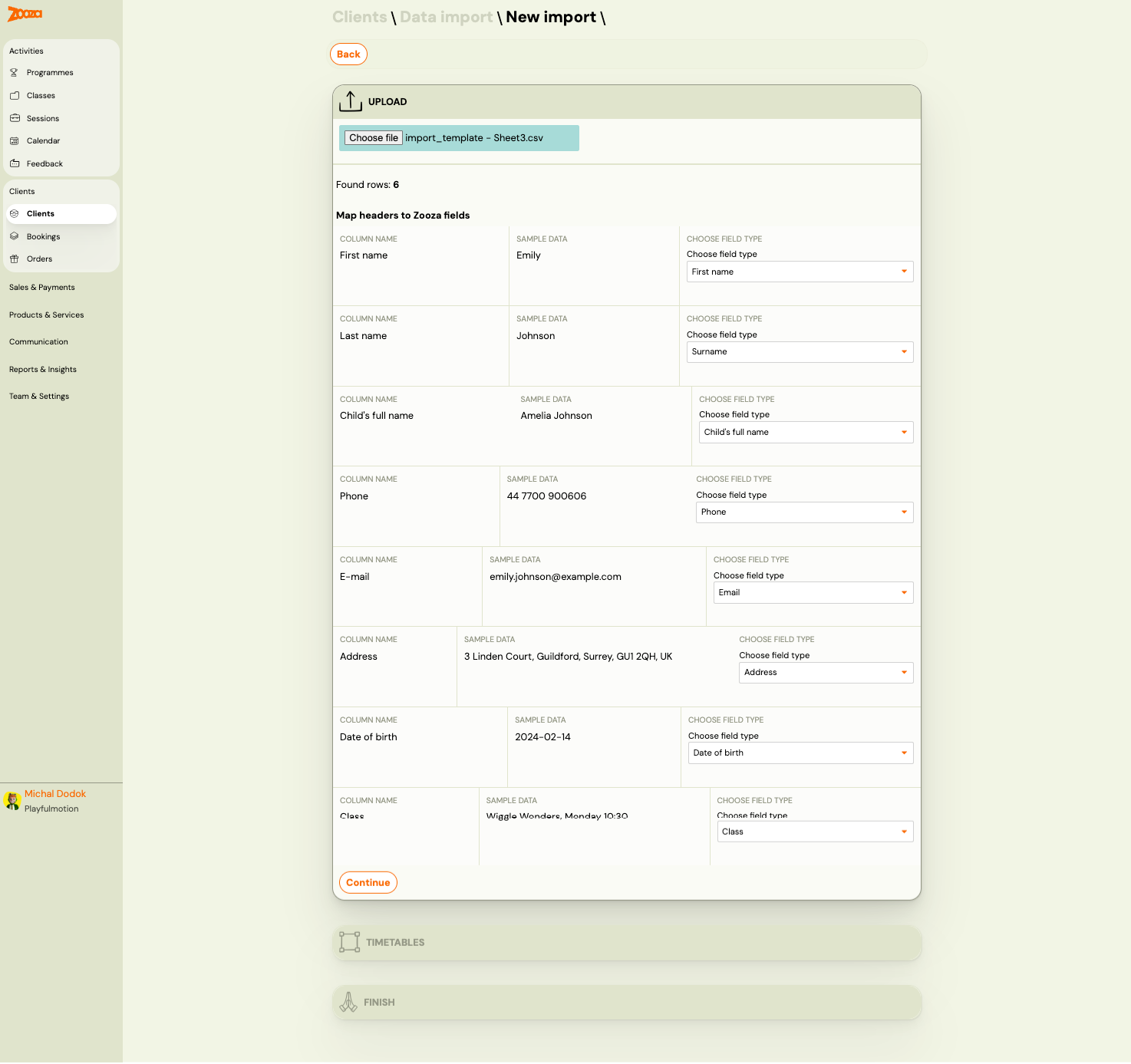Open the Clients menu item
Viewport: 1131px width, 1064px height.
[x=41, y=213]
